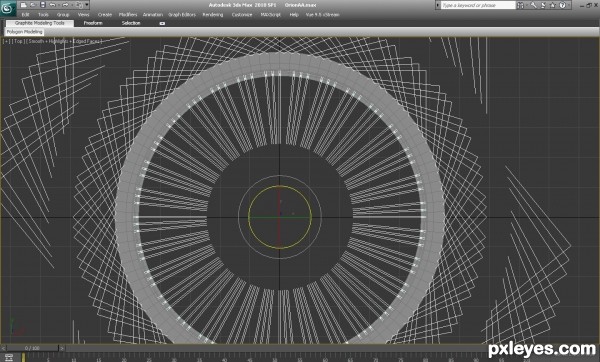Click the Open File icon in quick access toolbar

tap(33, 5)
